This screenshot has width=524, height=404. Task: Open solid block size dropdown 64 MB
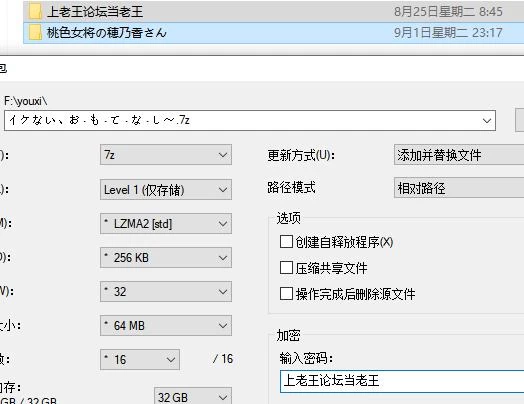pyautogui.click(x=166, y=325)
